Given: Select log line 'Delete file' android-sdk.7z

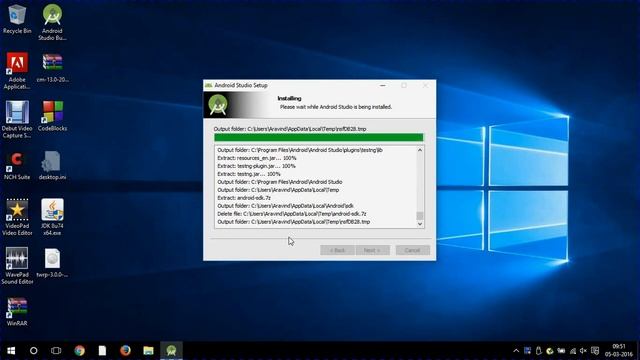Looking at the screenshot, I should 292,214.
